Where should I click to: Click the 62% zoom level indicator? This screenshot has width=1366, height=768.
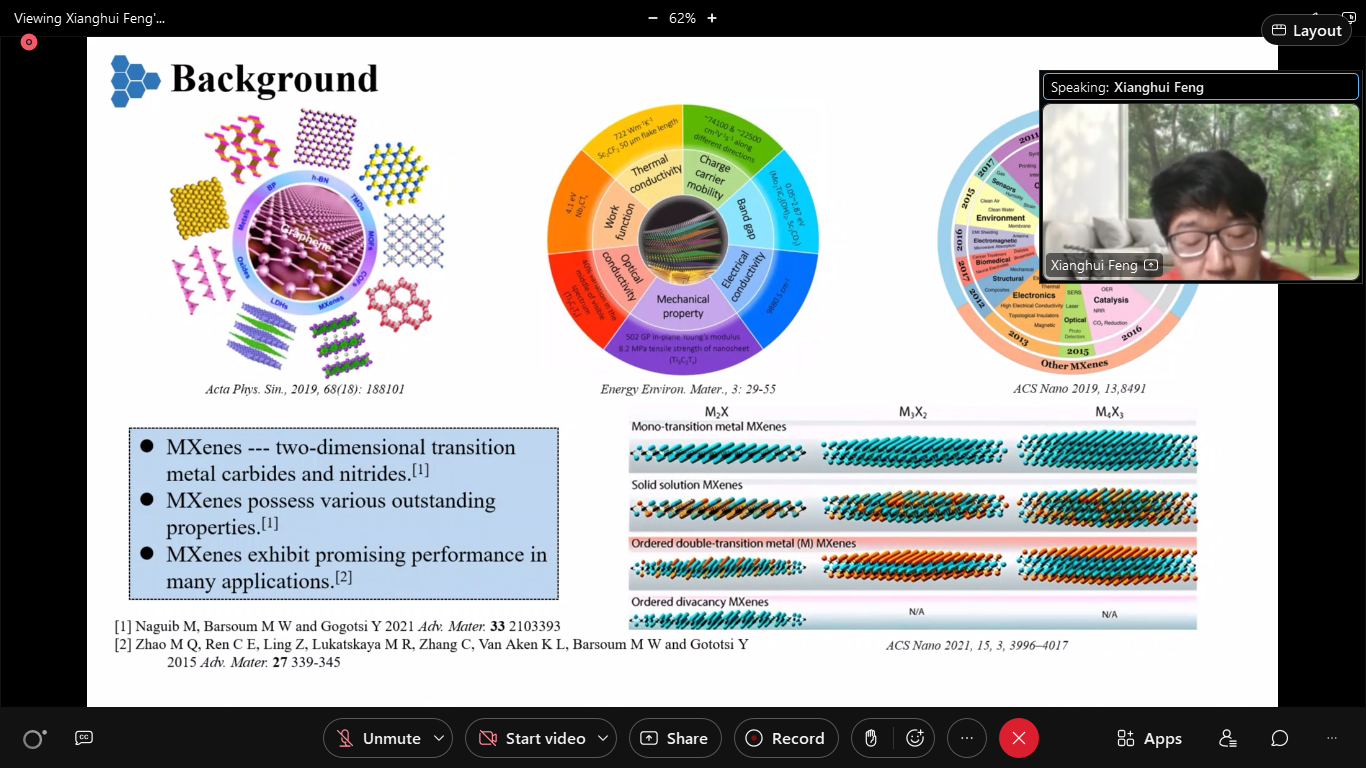[683, 18]
